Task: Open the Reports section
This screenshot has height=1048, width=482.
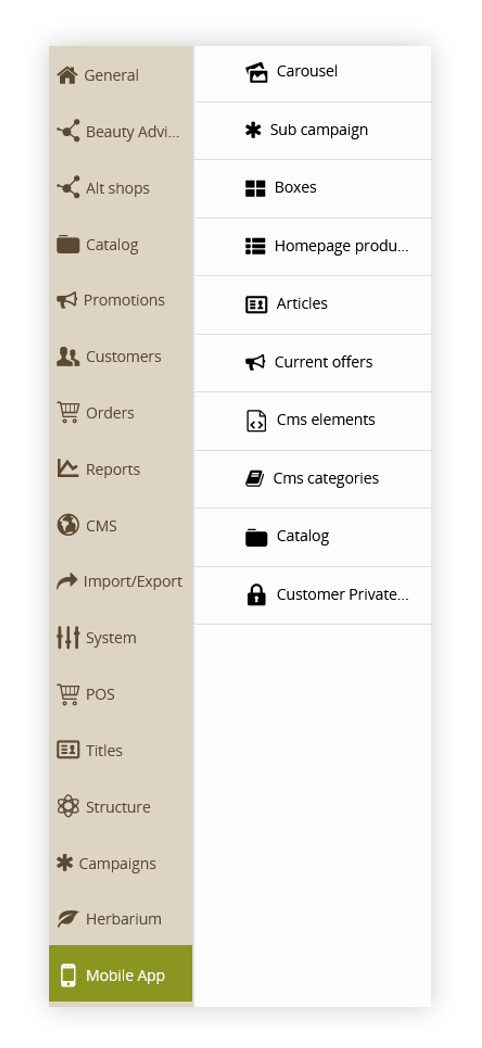Action: tap(121, 469)
